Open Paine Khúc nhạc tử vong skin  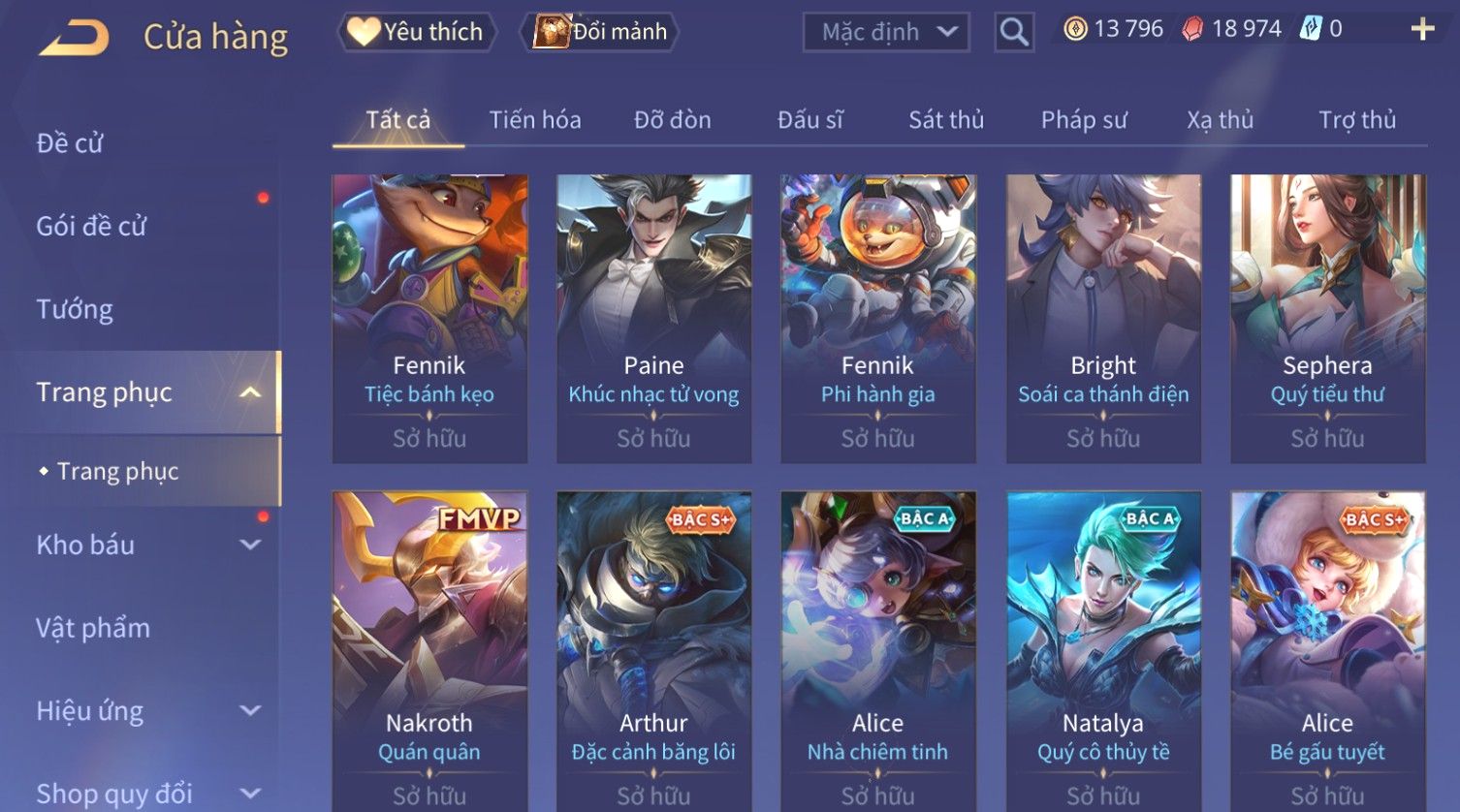pyautogui.click(x=653, y=319)
